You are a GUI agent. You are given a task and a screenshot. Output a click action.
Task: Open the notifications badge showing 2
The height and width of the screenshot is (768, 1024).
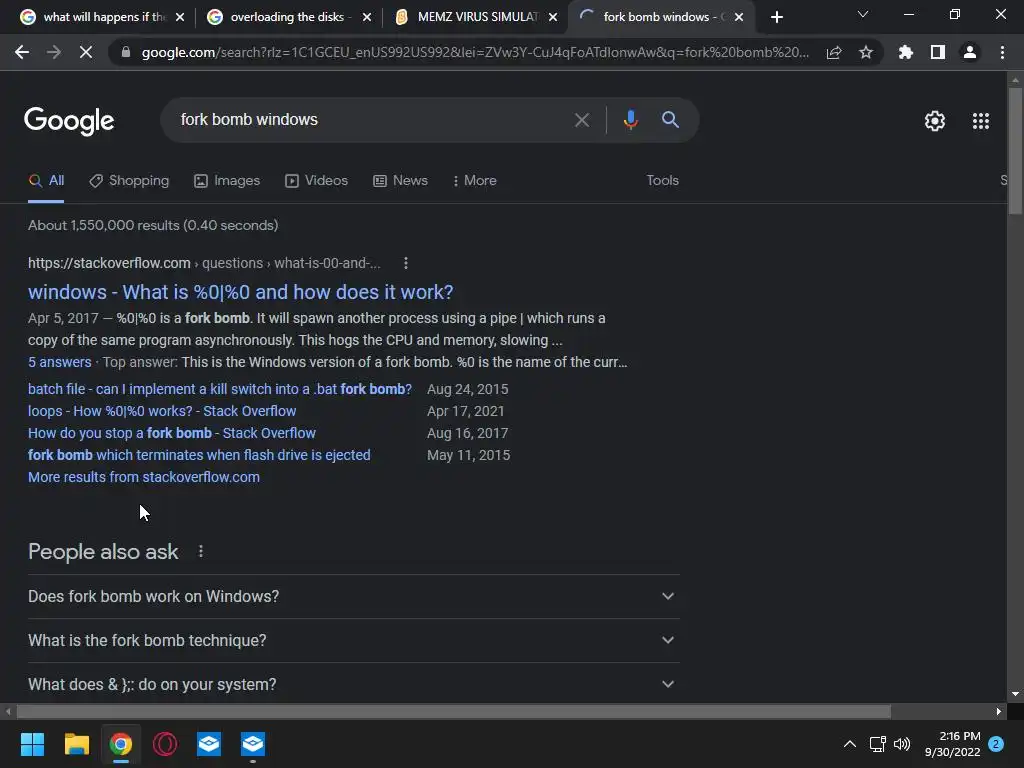[x=996, y=744]
